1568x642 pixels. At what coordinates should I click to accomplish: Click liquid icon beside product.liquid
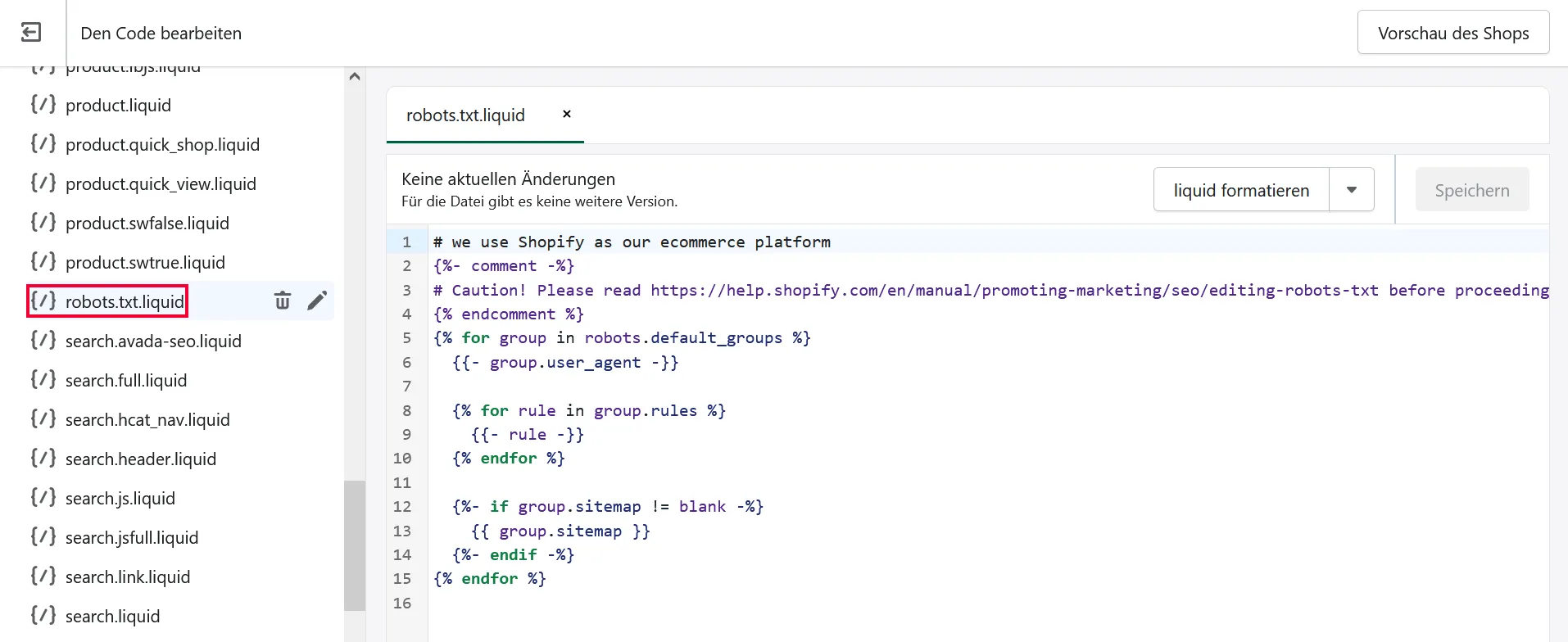[43, 104]
